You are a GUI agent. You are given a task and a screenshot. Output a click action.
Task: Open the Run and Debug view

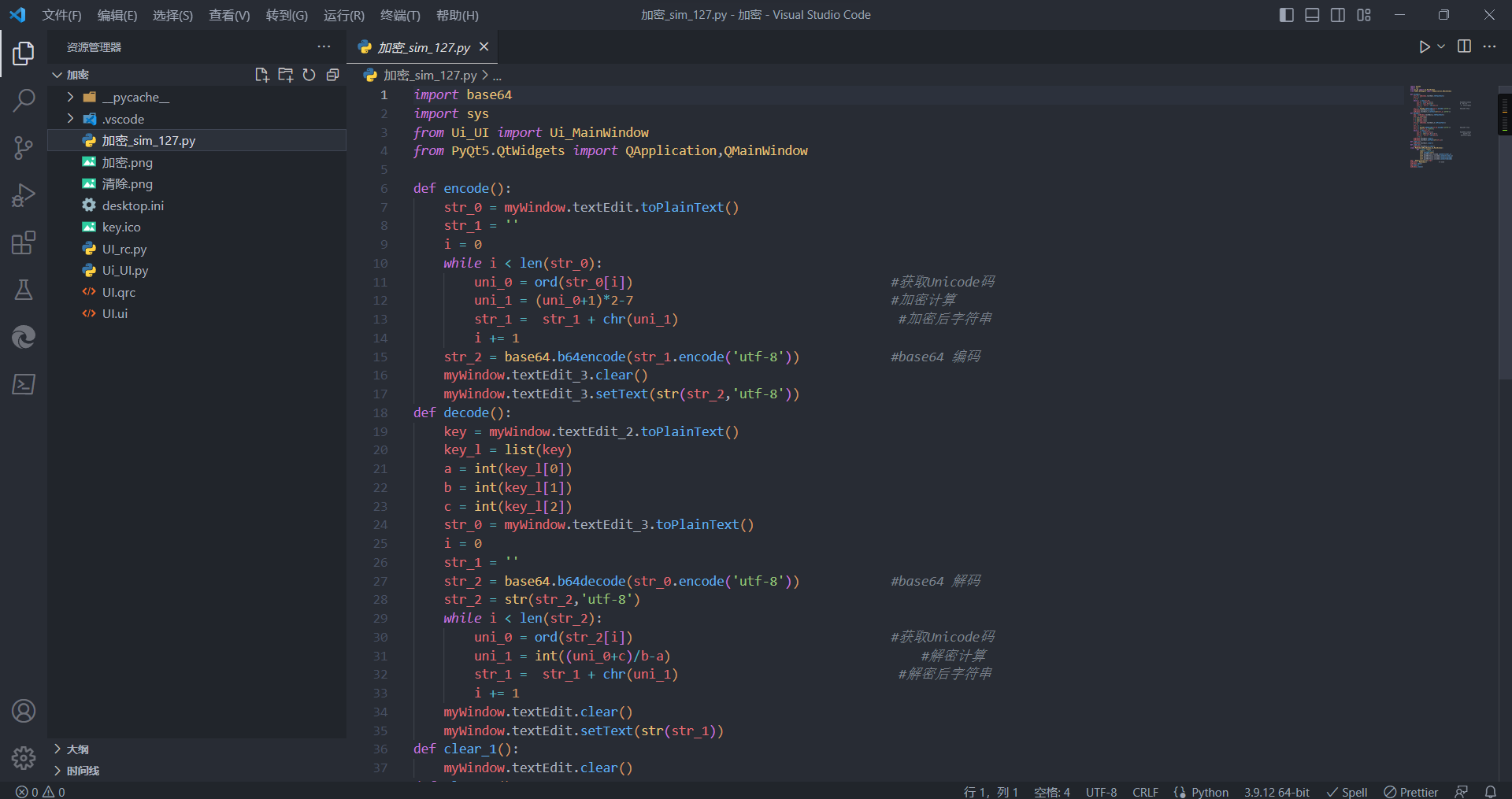[x=24, y=195]
